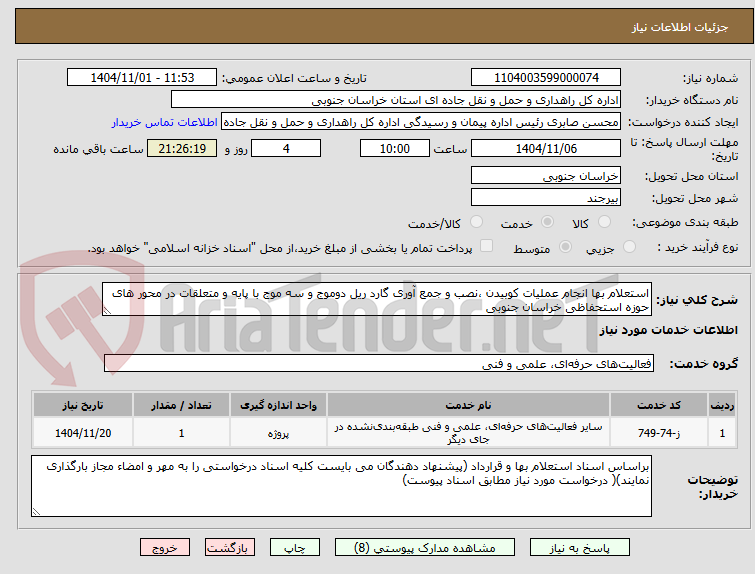755x574 pixels.
Task: Select the کالا radio button
Action: (x=604, y=222)
